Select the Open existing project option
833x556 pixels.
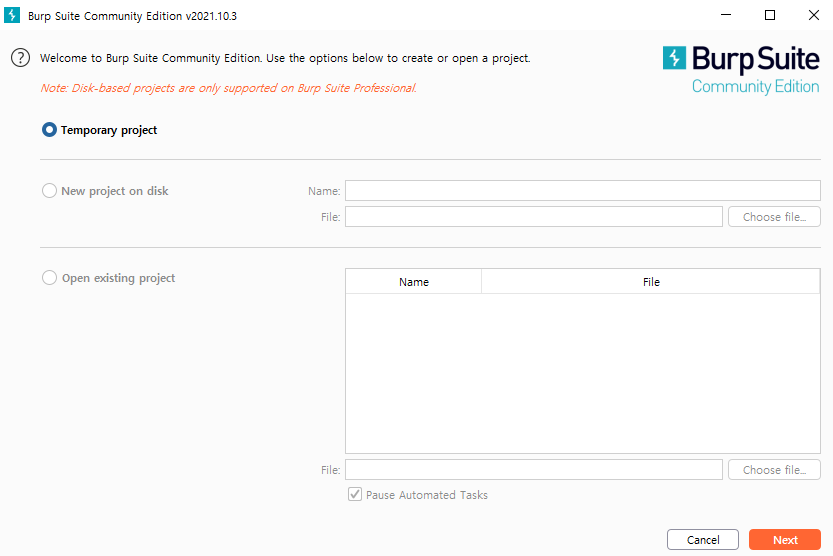click(49, 278)
